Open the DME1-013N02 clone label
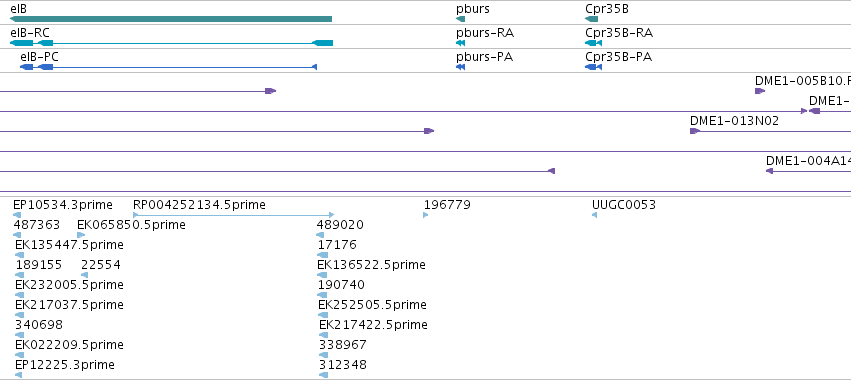 click(x=734, y=121)
